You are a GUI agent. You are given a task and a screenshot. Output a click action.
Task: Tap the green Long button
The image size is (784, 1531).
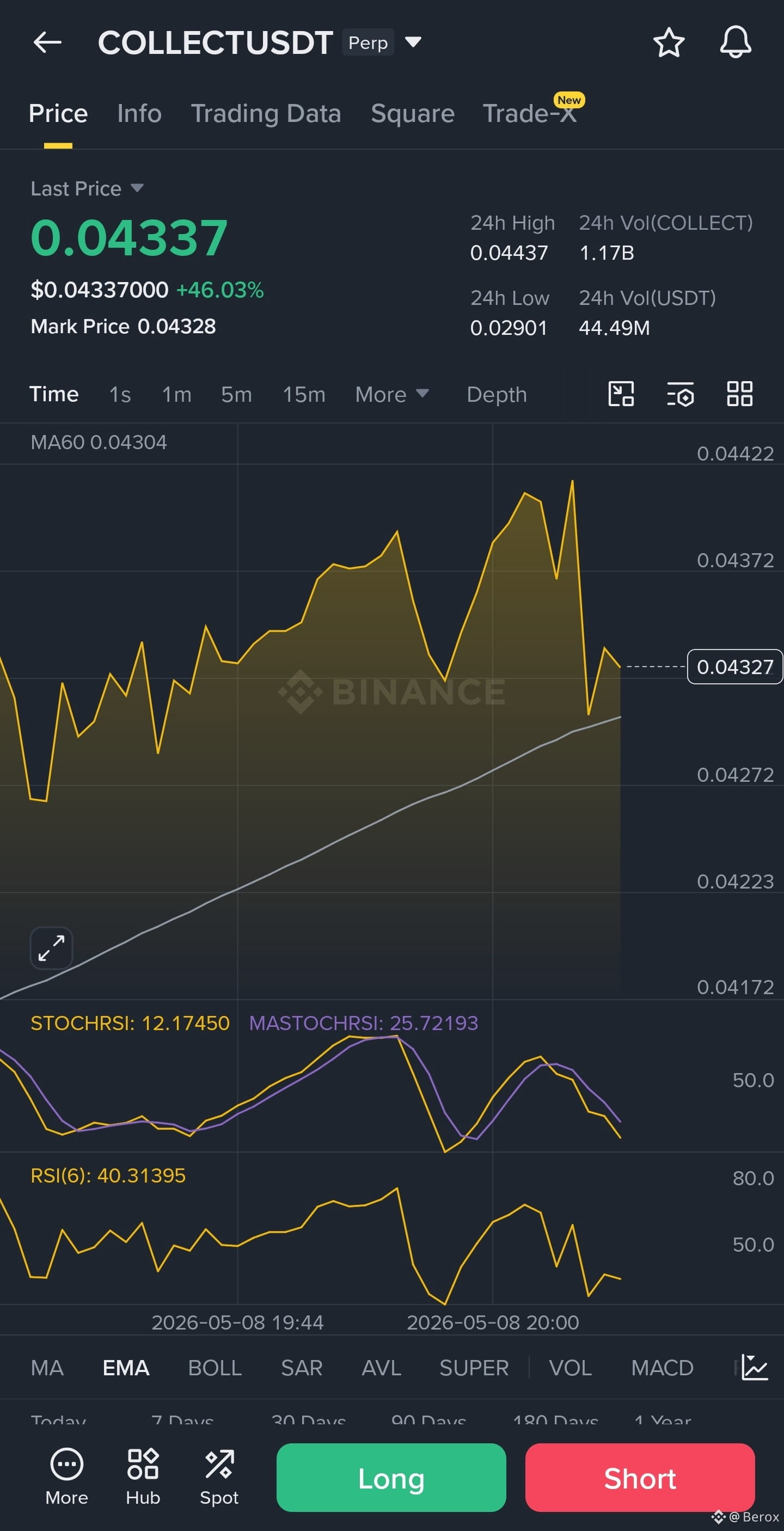(x=391, y=1478)
